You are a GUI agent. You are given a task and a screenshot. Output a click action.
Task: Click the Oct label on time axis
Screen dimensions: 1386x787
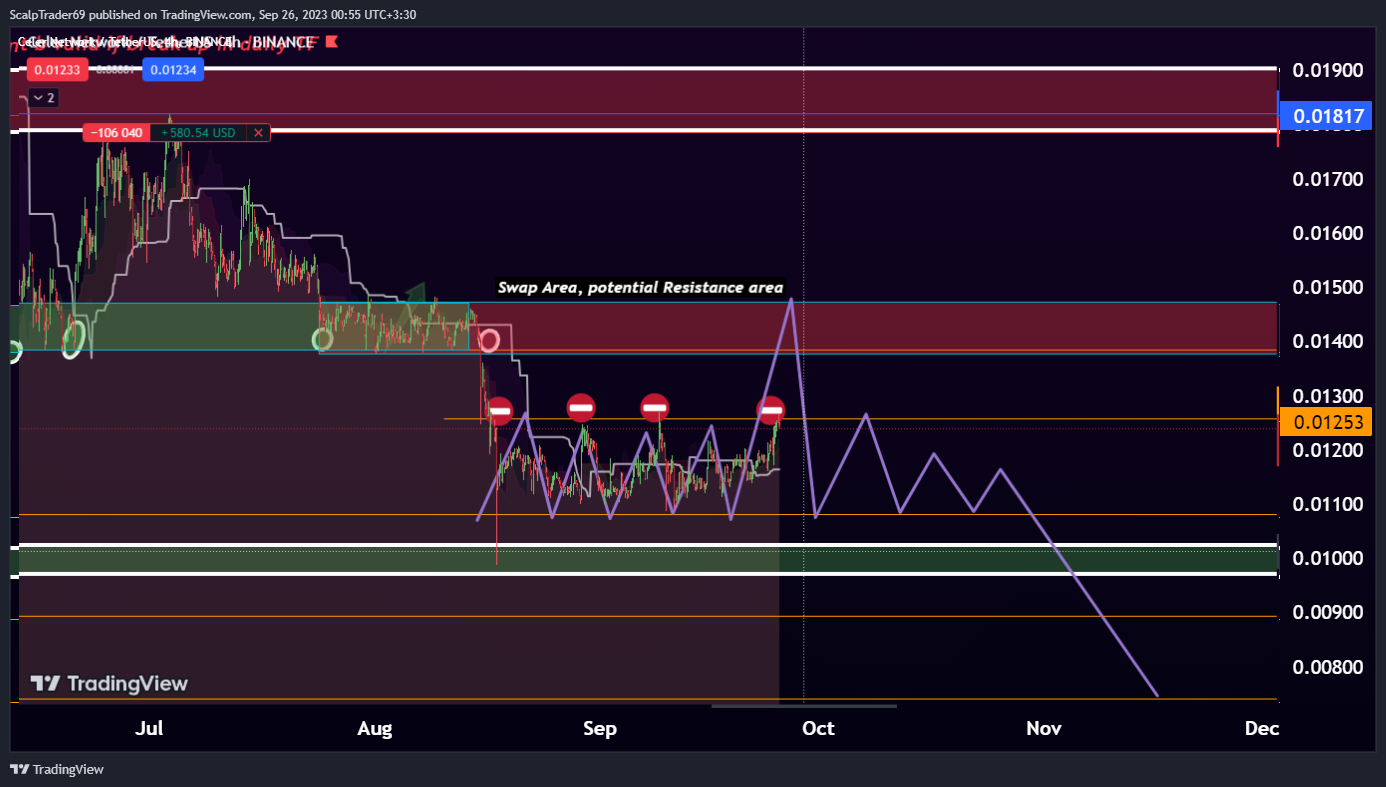818,728
